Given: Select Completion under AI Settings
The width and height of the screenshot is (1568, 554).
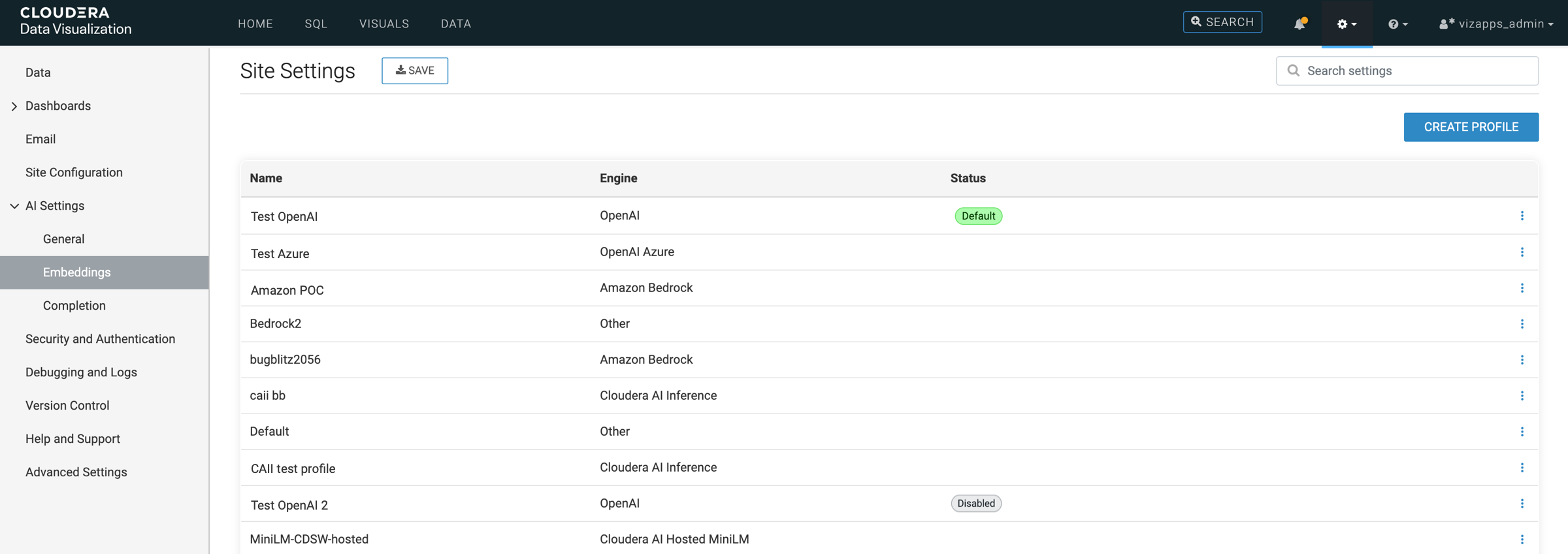Looking at the screenshot, I should [x=74, y=306].
